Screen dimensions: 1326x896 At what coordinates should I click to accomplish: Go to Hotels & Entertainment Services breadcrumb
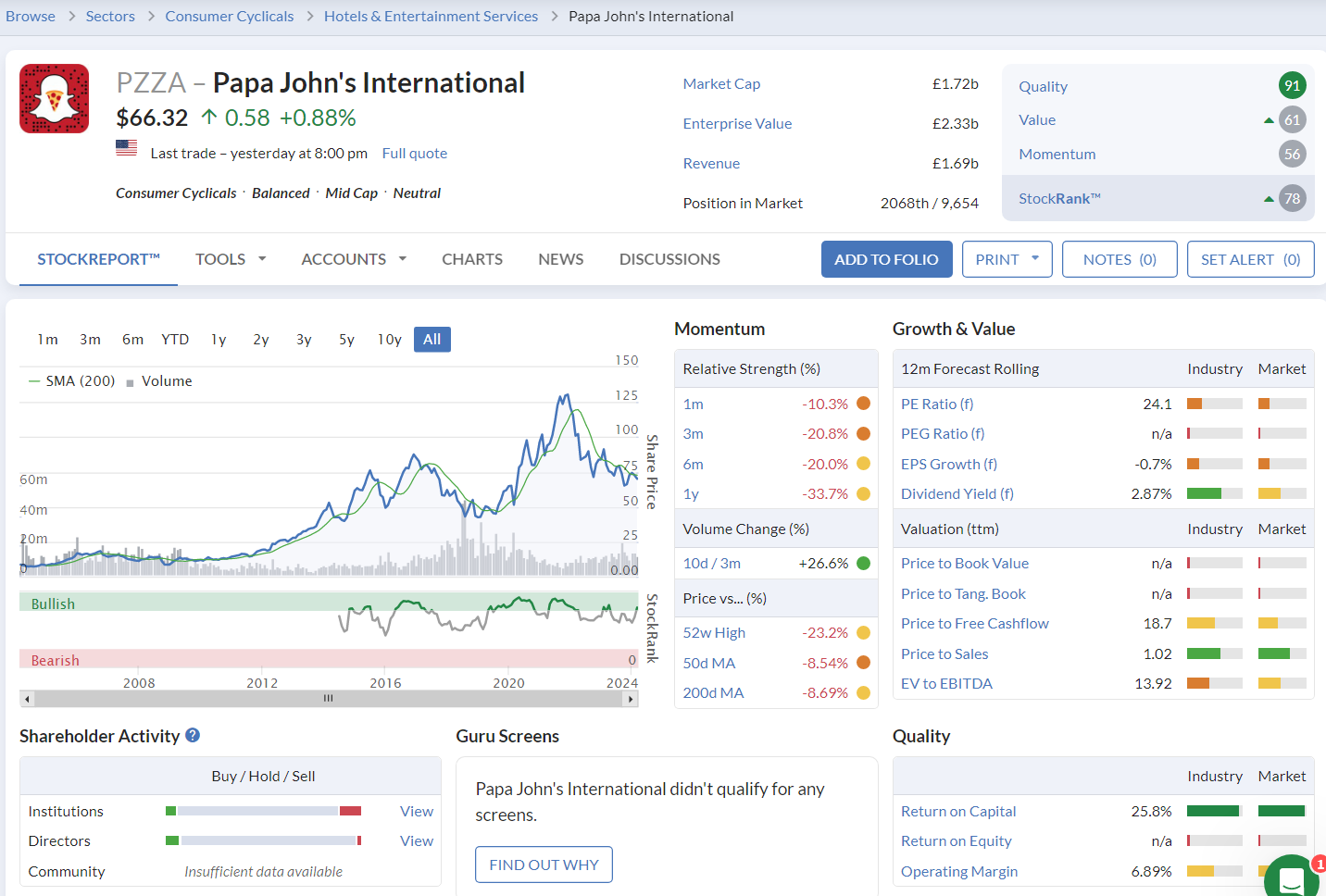431,17
